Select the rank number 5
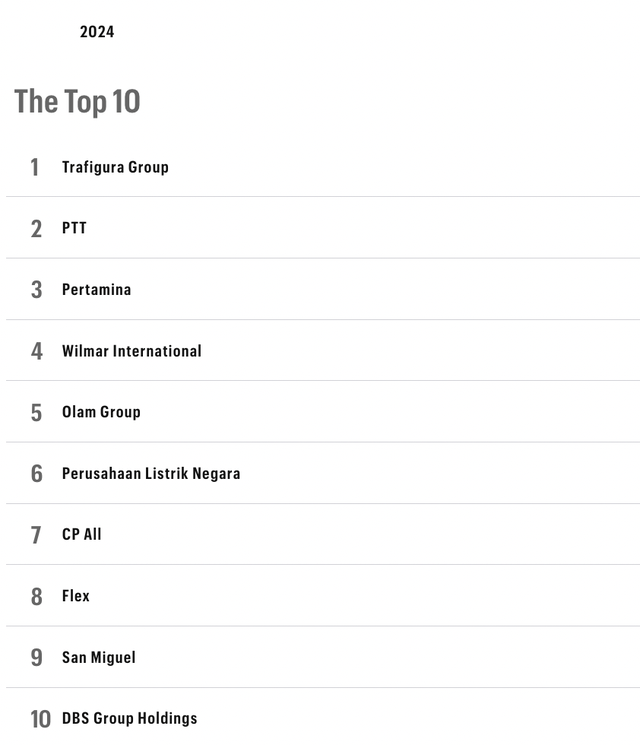 point(36,413)
